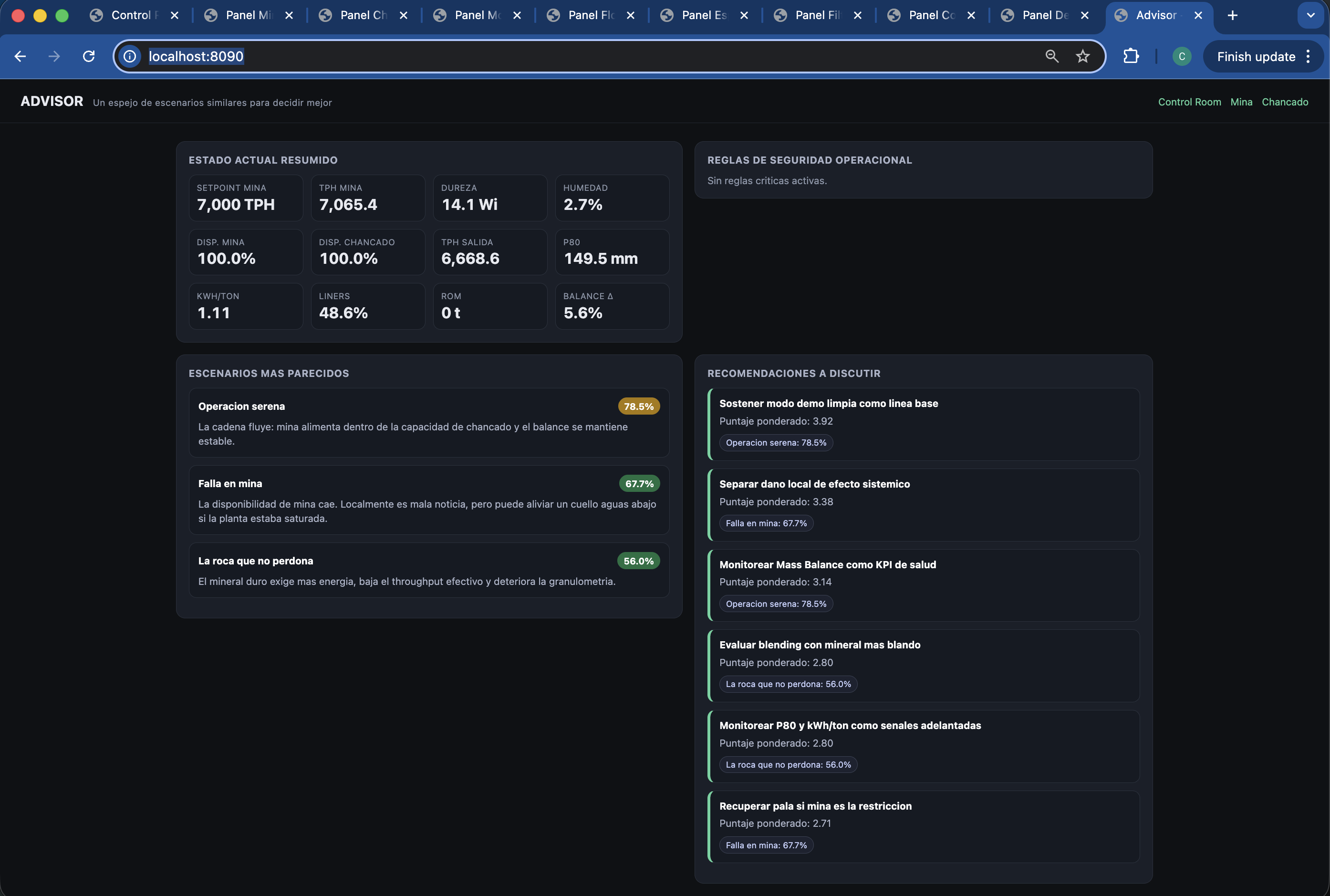Image resolution: width=1330 pixels, height=896 pixels.
Task: Close the Panel Fl tab
Action: (x=631, y=15)
